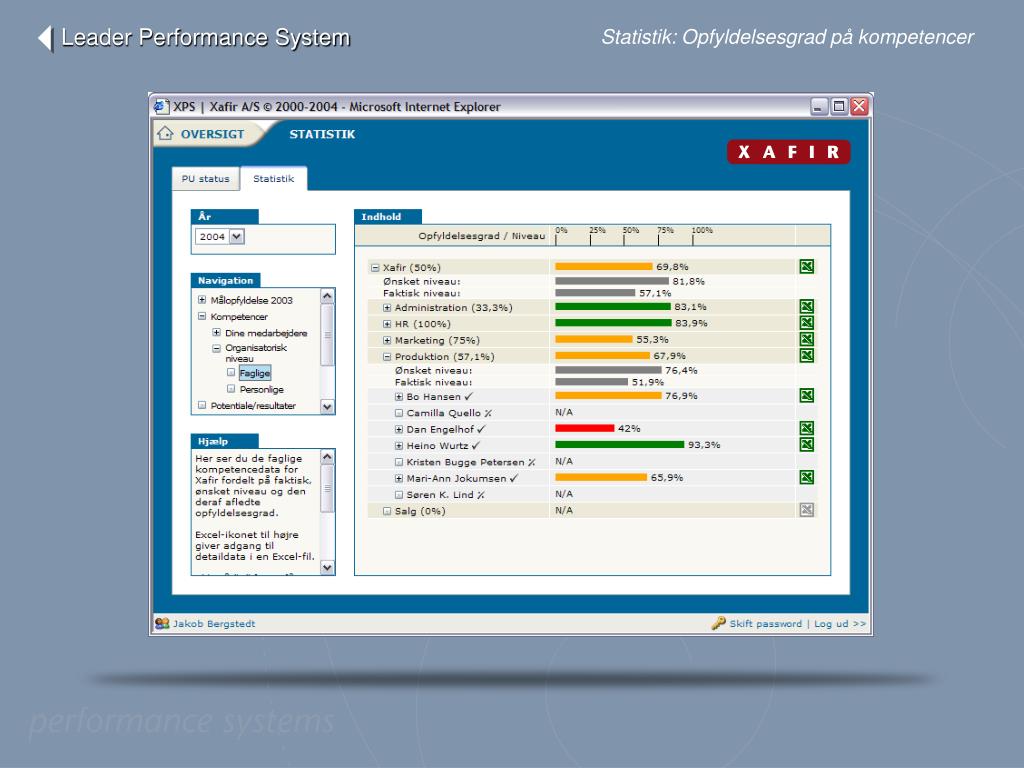This screenshot has height=768, width=1024.
Task: Expand Målopfyldelse 2003 in Navigation
Action: tap(202, 300)
